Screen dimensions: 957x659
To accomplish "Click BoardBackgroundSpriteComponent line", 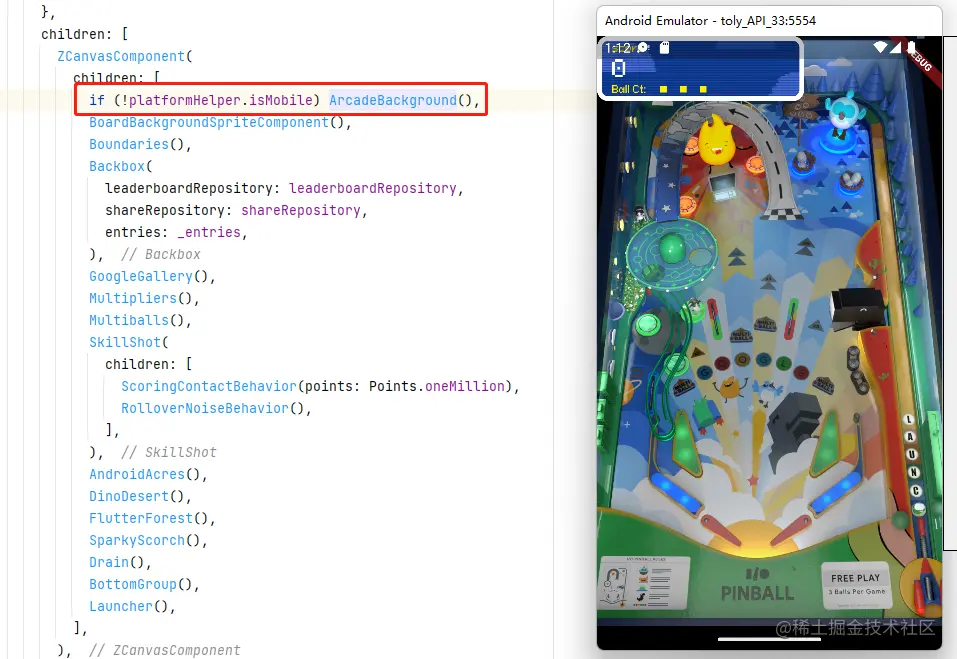I will click(220, 122).
